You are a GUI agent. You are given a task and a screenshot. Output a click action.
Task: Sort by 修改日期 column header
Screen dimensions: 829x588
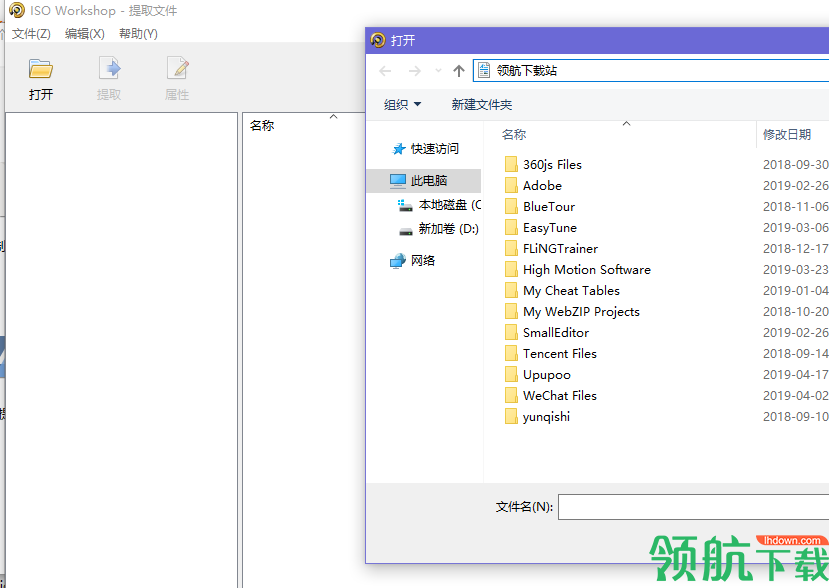[787, 135]
